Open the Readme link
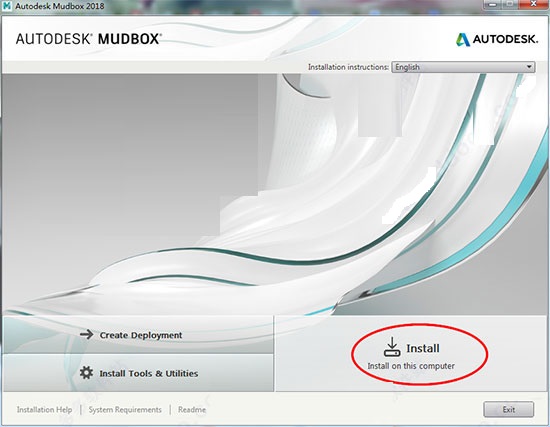The image size is (550, 427). [192, 409]
